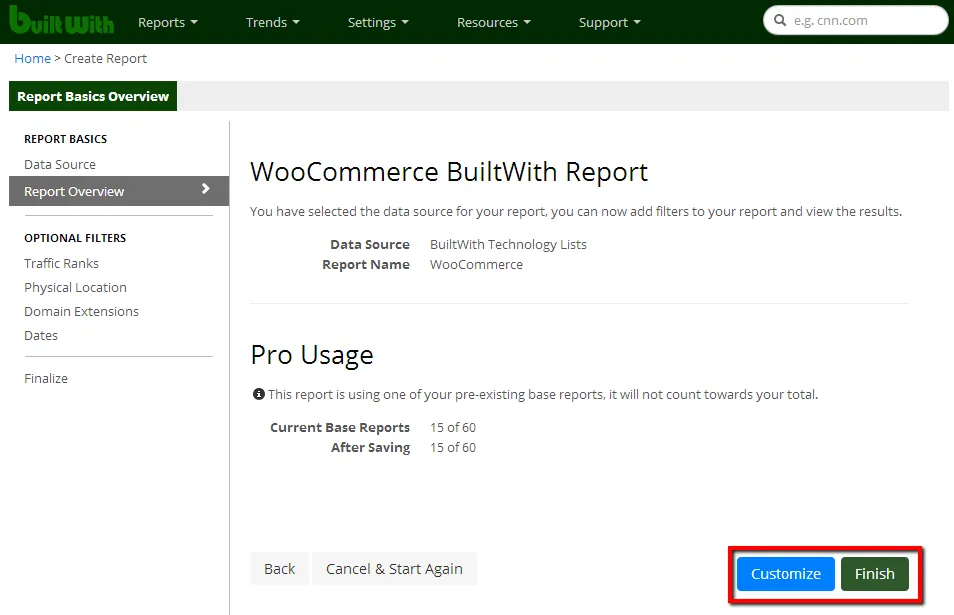
Task: Click the chevron arrow on Report Overview
Action: click(x=206, y=189)
